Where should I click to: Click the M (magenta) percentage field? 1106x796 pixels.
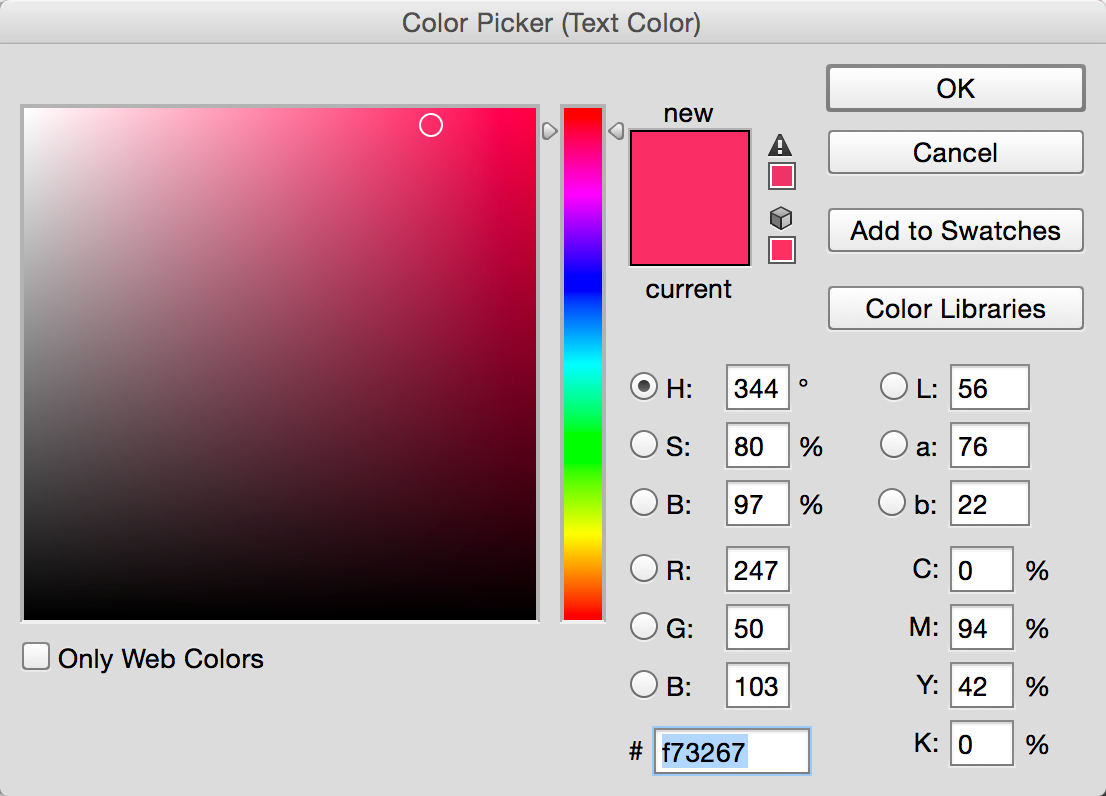pos(981,627)
